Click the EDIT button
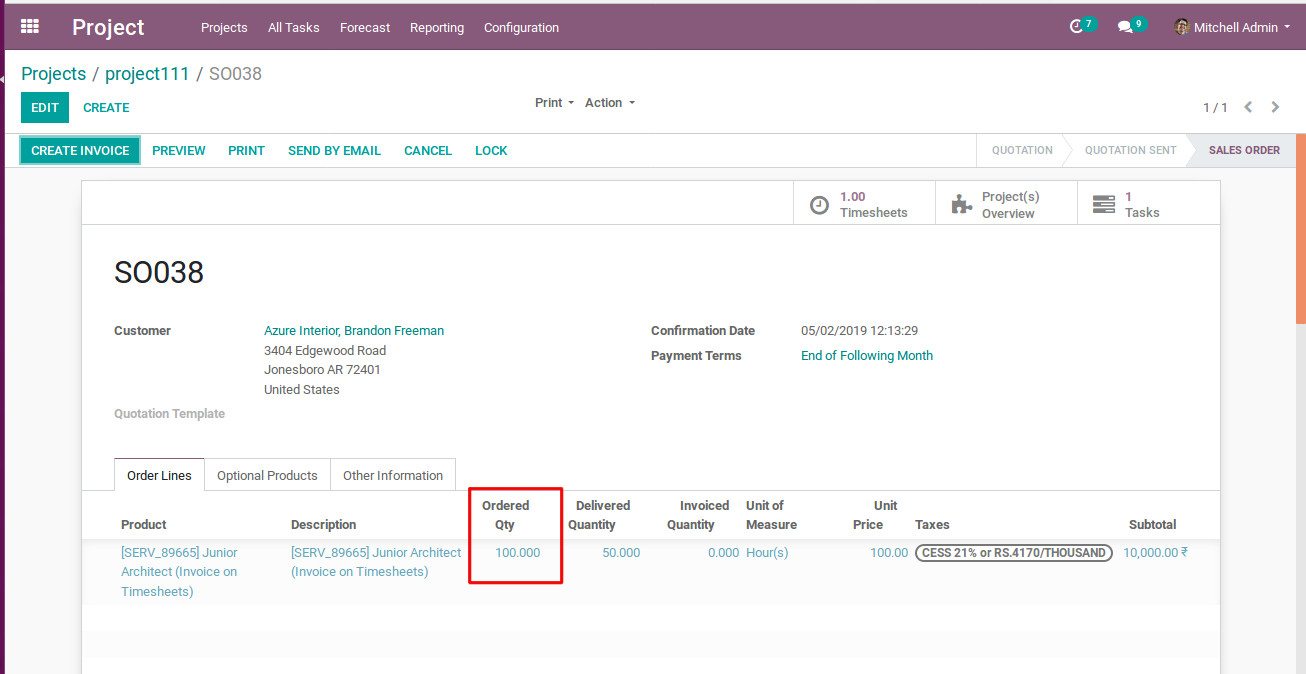1306x674 pixels. 45,107
